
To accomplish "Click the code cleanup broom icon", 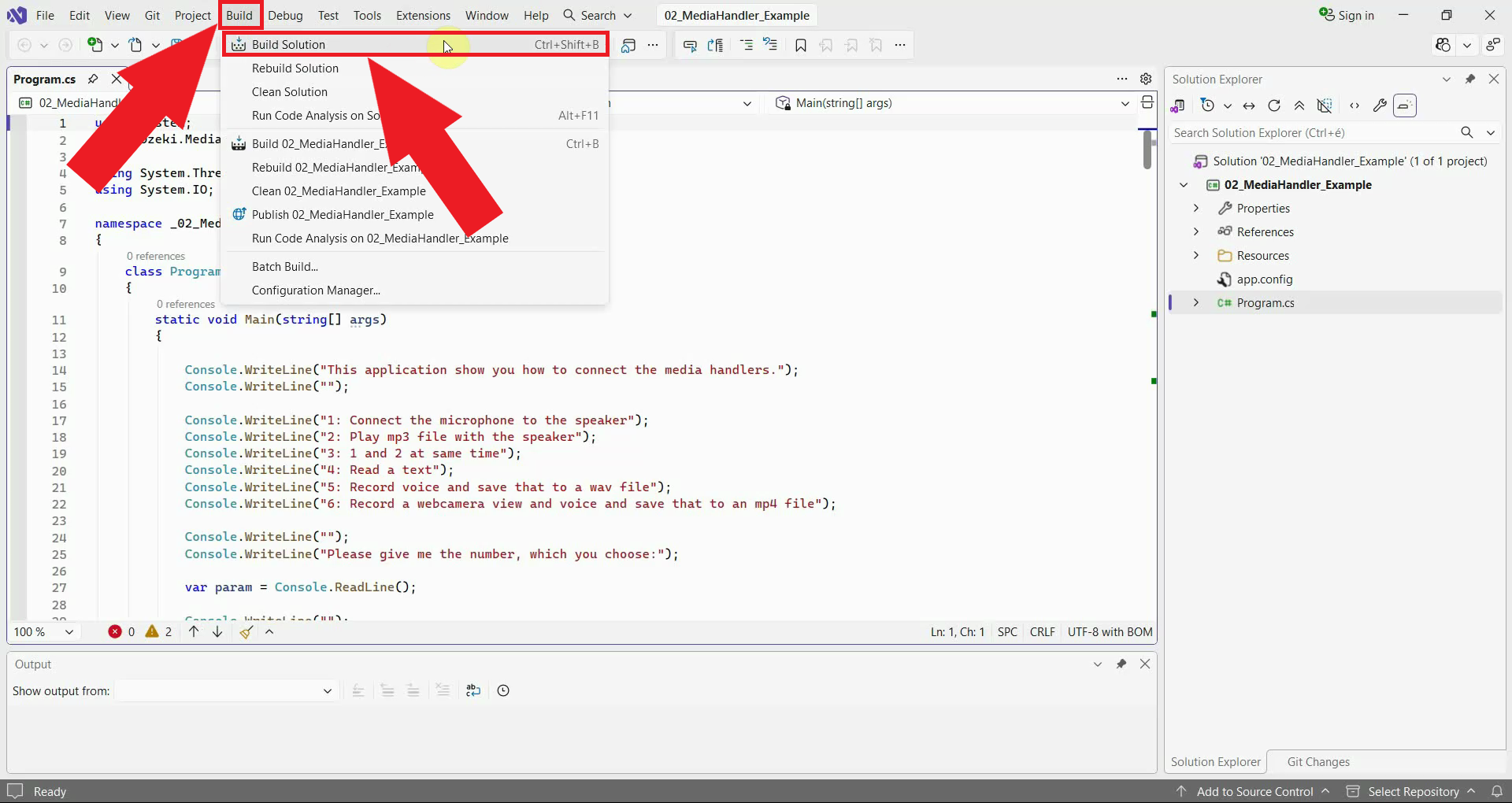I will click(246, 631).
